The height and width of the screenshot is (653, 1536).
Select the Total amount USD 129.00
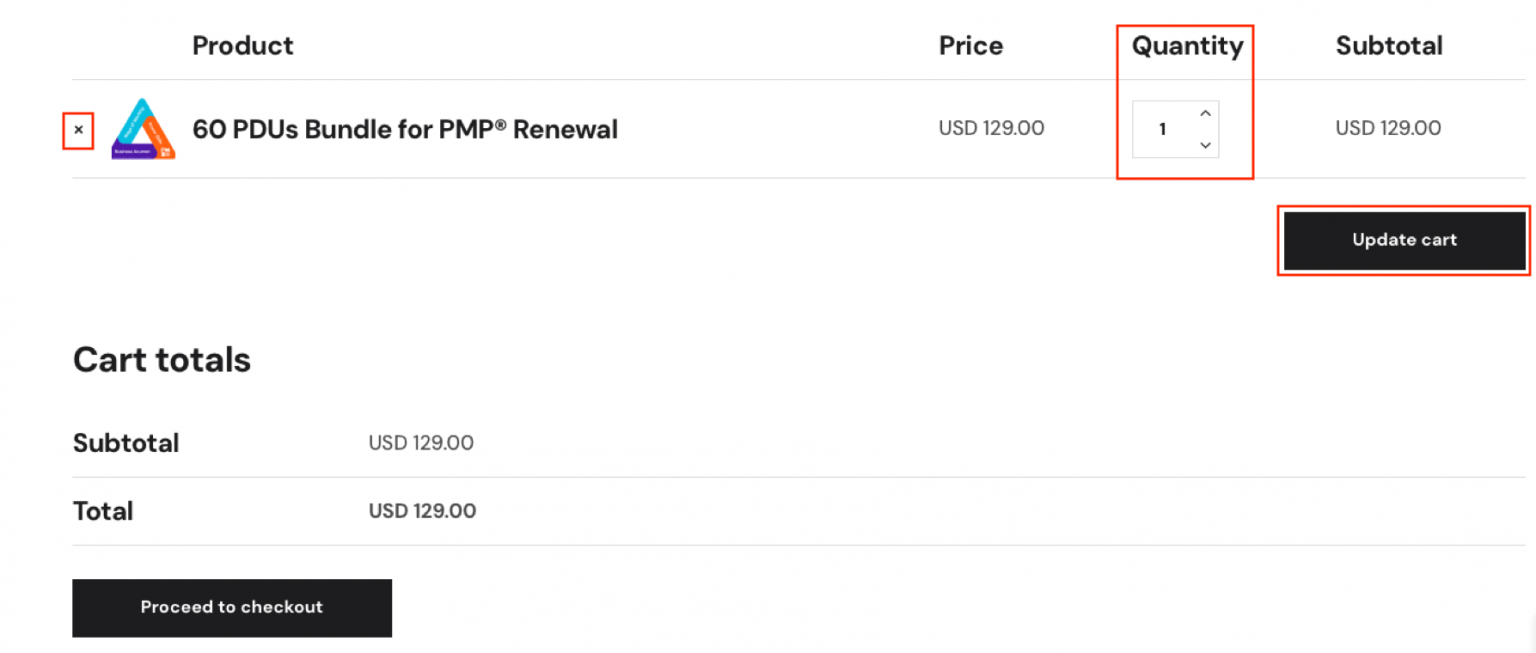coord(422,511)
